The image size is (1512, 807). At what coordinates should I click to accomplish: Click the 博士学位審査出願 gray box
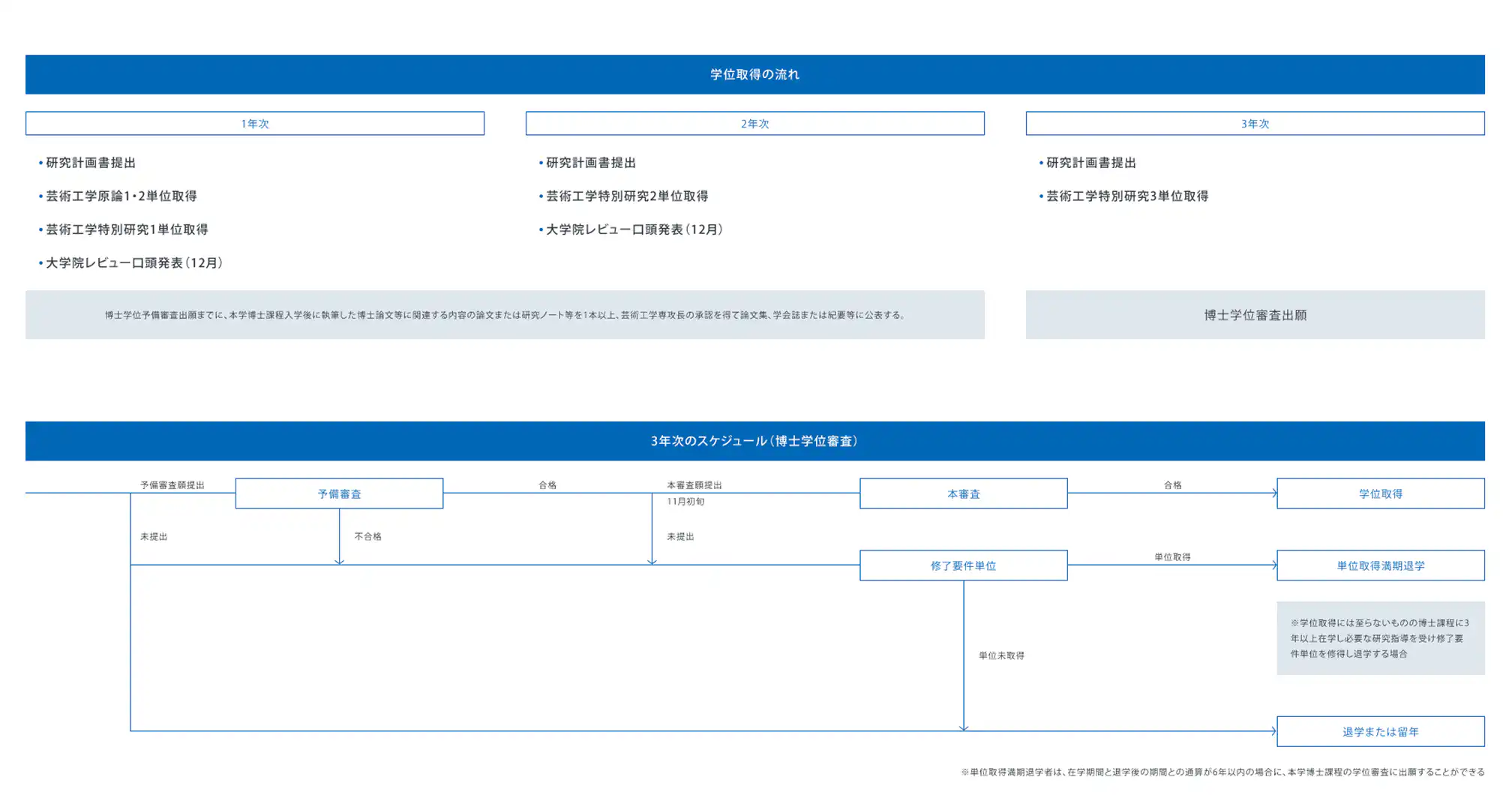[x=1255, y=315]
